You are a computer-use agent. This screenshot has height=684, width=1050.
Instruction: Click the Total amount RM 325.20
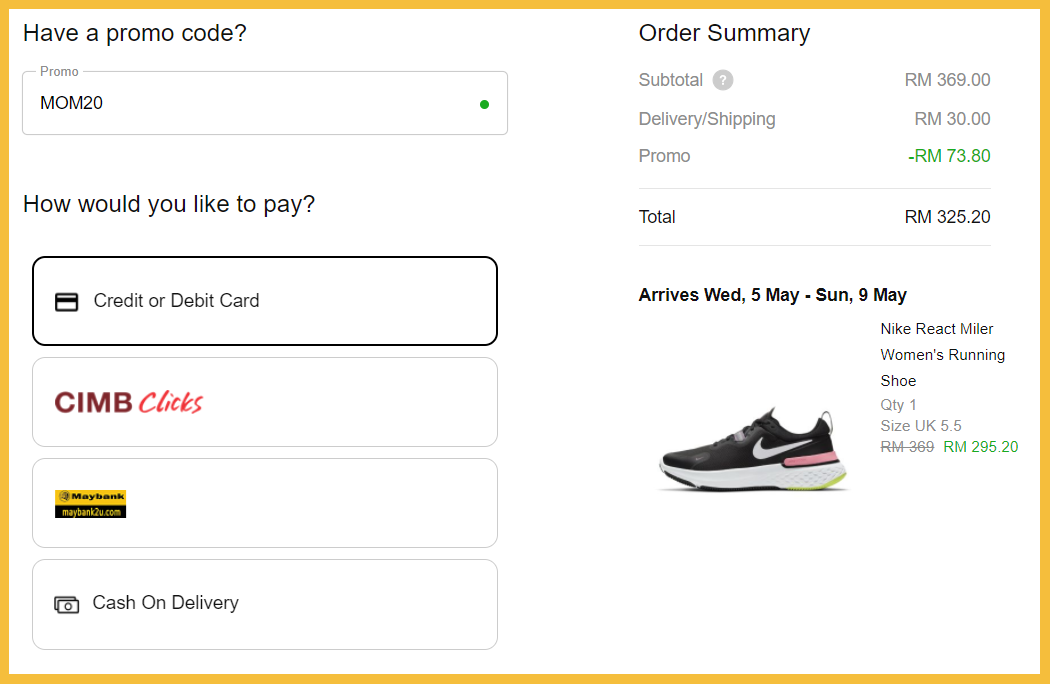coord(947,217)
